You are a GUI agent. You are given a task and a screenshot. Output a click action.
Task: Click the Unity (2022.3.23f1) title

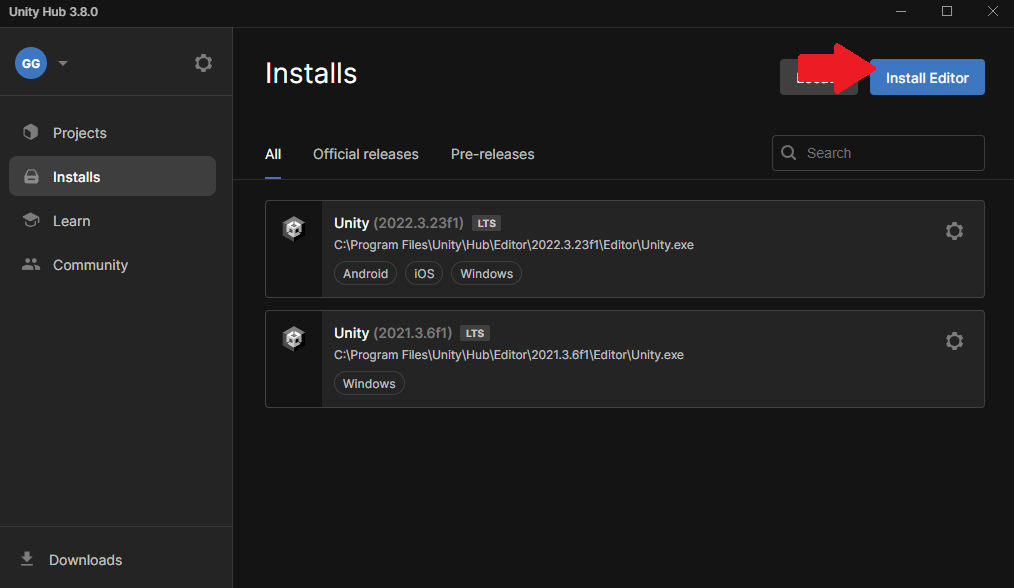click(x=398, y=223)
